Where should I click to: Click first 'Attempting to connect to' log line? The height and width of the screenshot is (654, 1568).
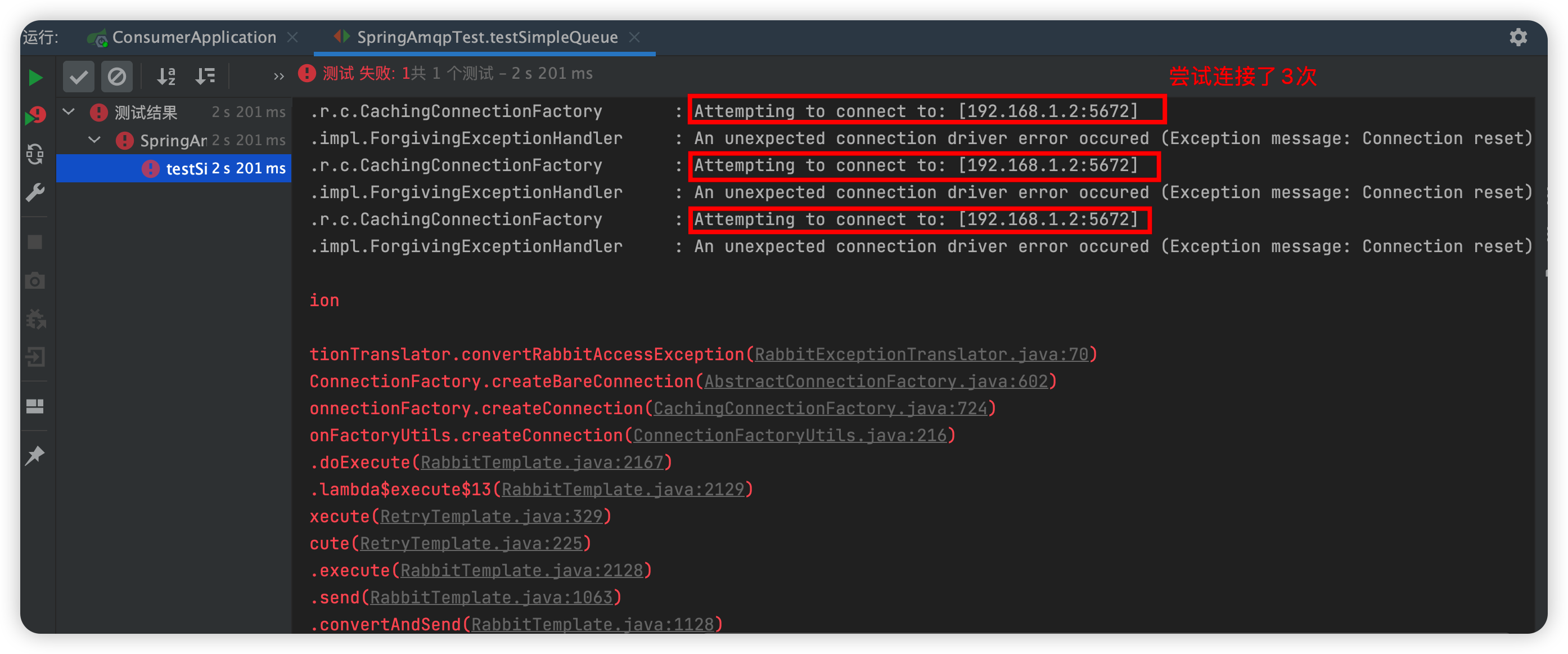click(x=916, y=111)
